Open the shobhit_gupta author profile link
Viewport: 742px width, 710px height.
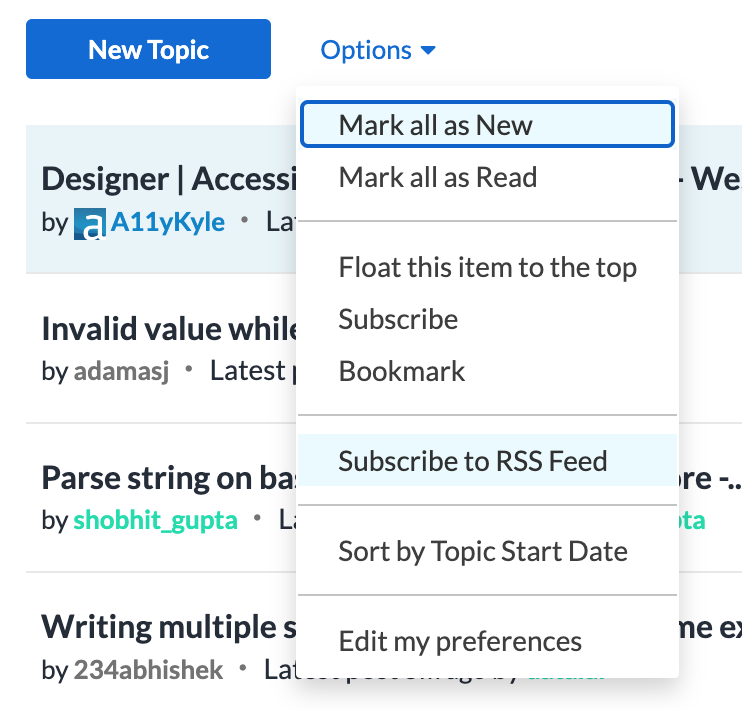pyautogui.click(x=155, y=521)
